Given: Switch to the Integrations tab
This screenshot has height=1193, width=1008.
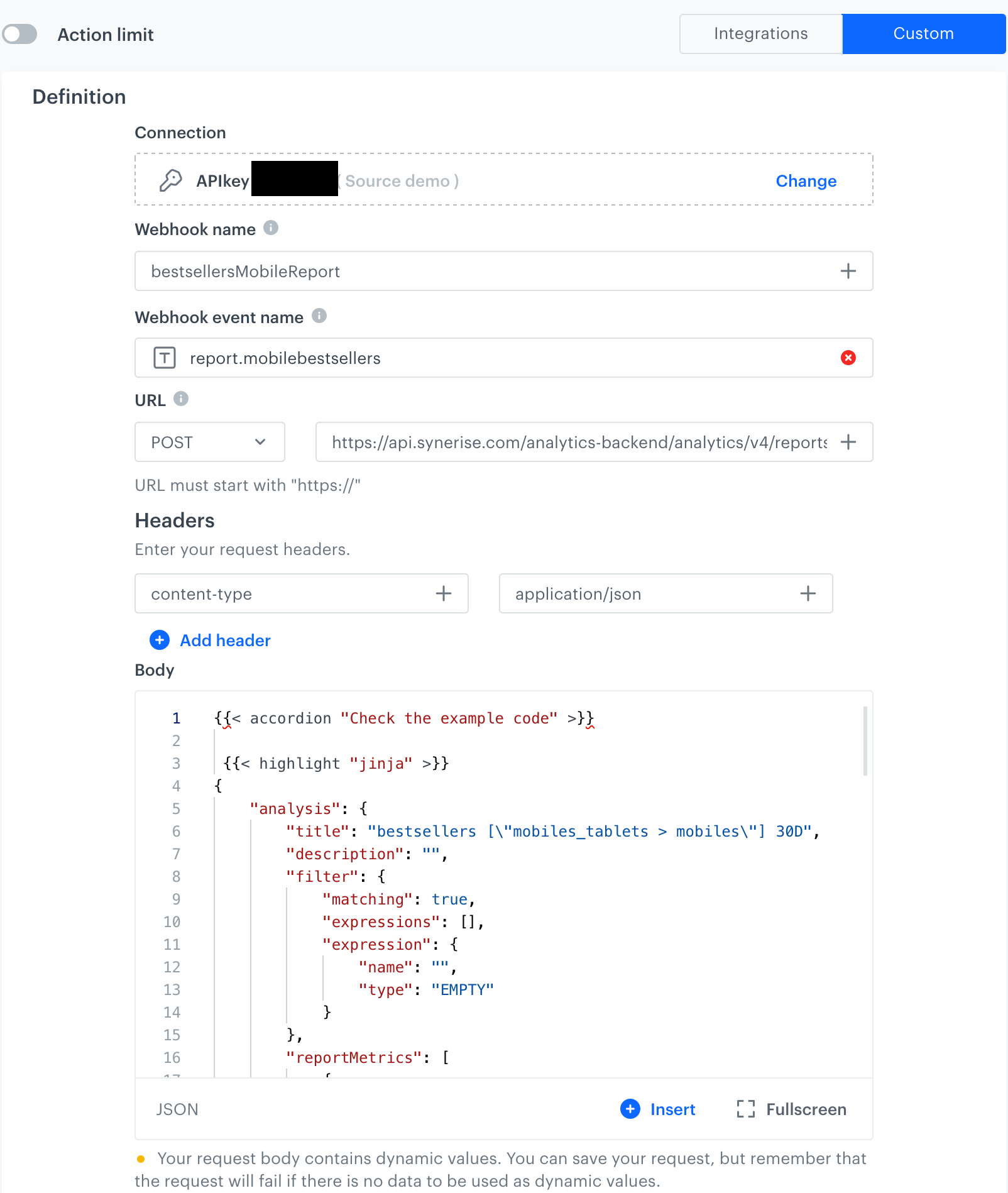Looking at the screenshot, I should tap(760, 34).
